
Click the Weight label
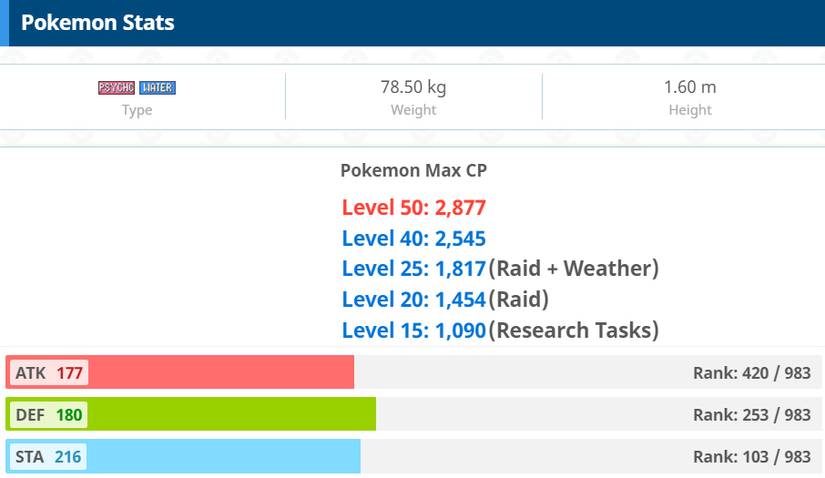click(x=413, y=110)
